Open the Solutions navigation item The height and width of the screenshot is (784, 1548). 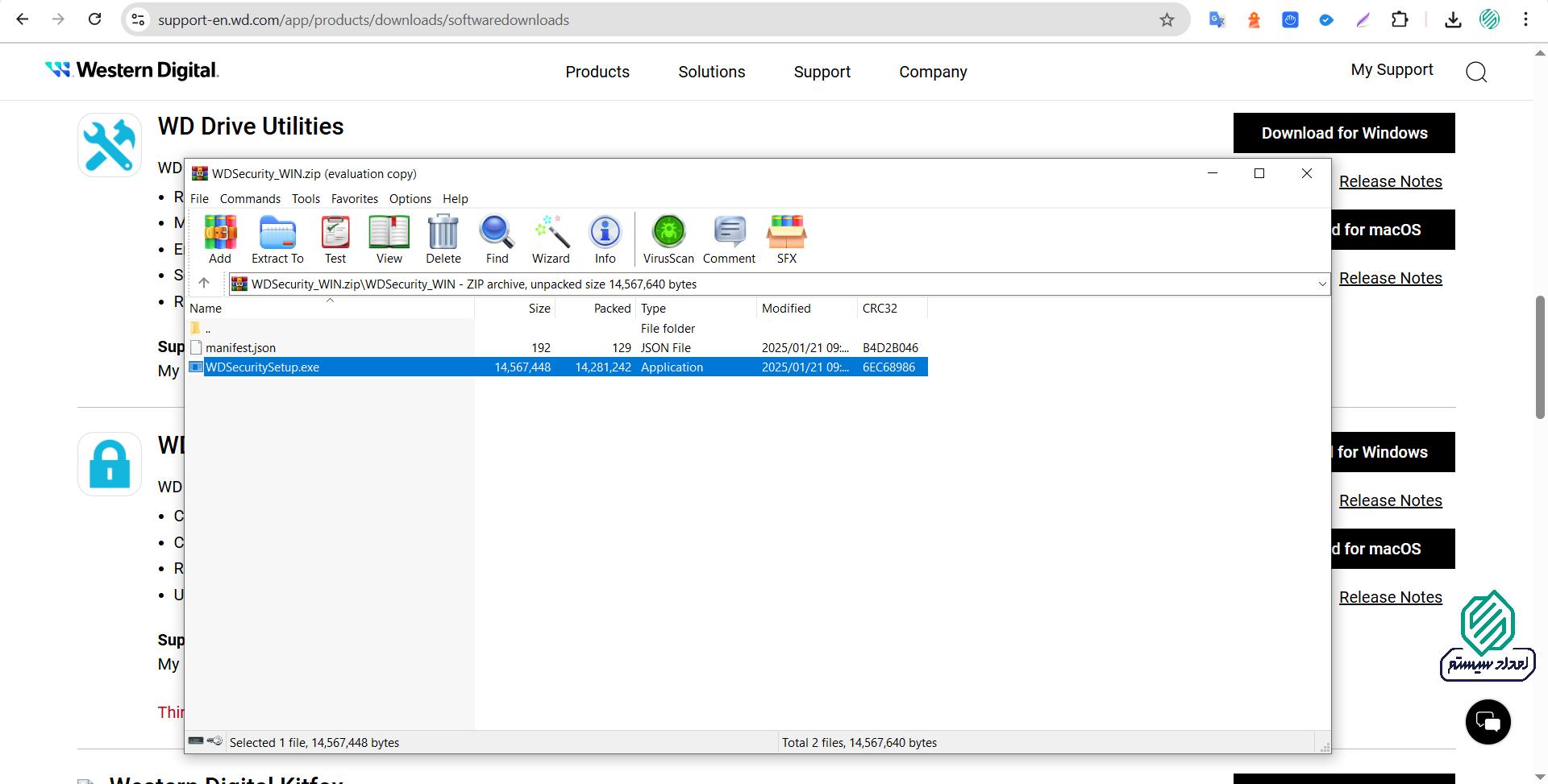tap(712, 72)
